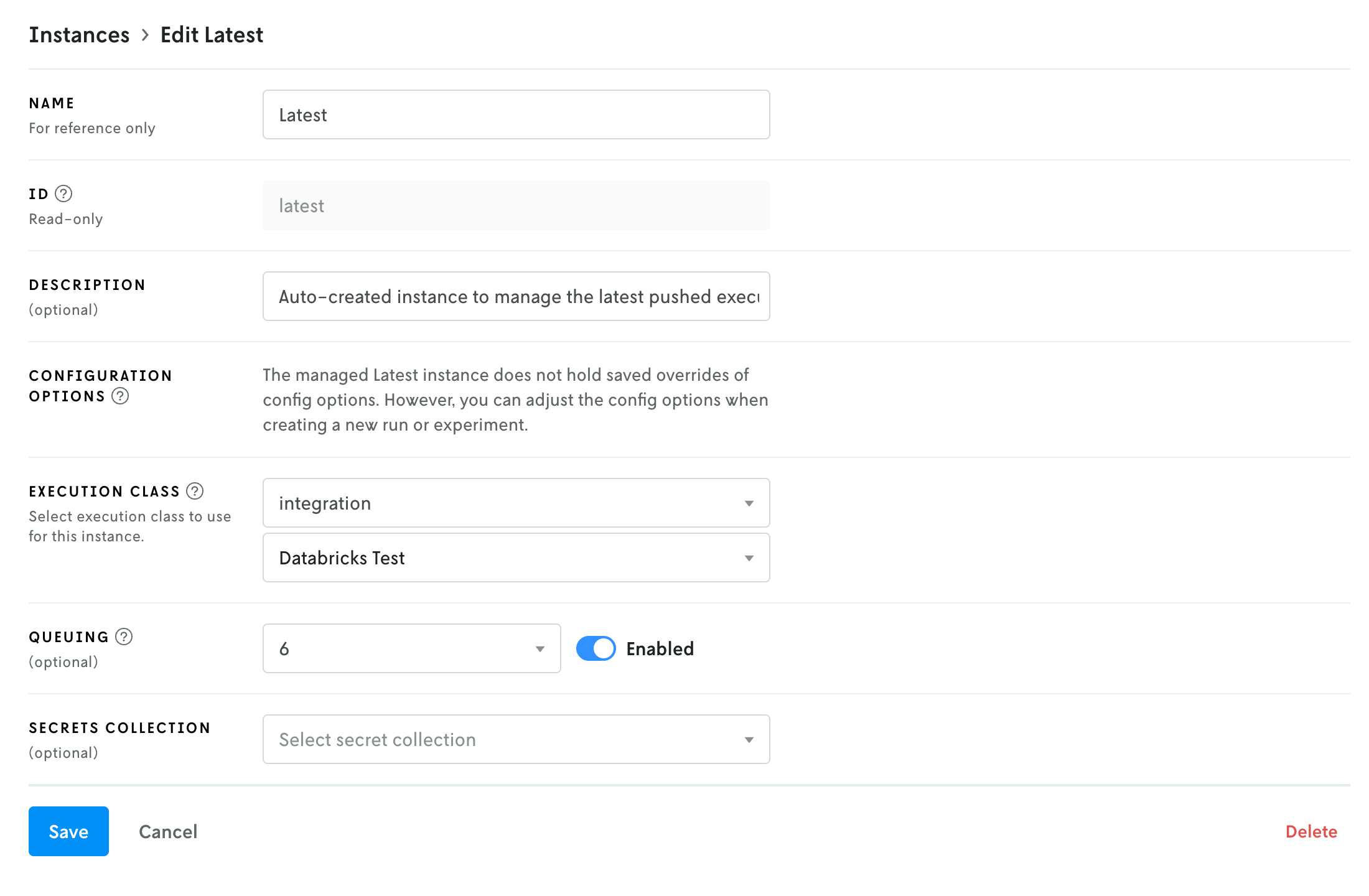Image resolution: width=1369 pixels, height=896 pixels.
Task: Click the Enabled label beside toggle
Action: pos(660,649)
